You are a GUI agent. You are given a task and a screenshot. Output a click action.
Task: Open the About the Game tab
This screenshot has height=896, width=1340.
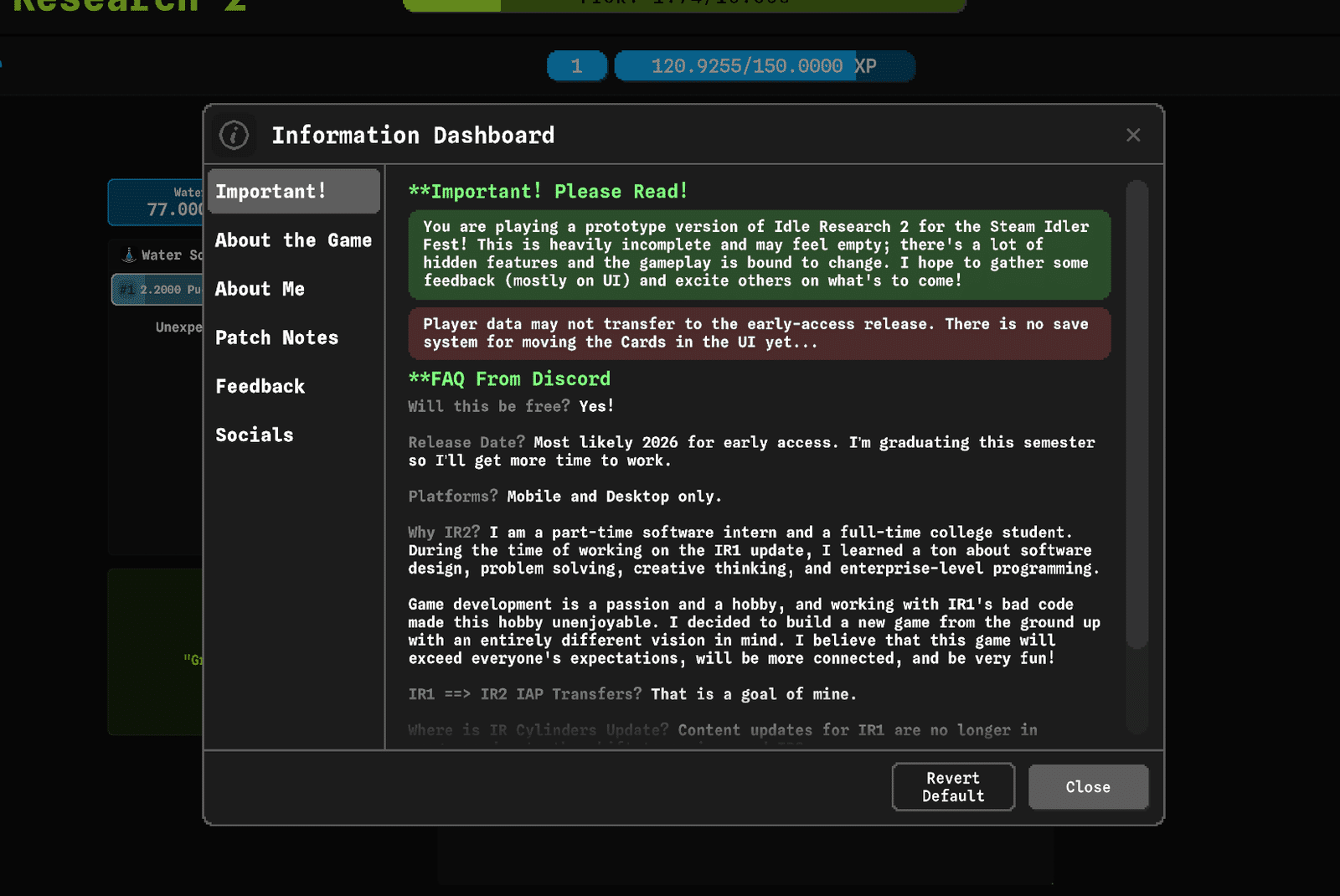(294, 240)
